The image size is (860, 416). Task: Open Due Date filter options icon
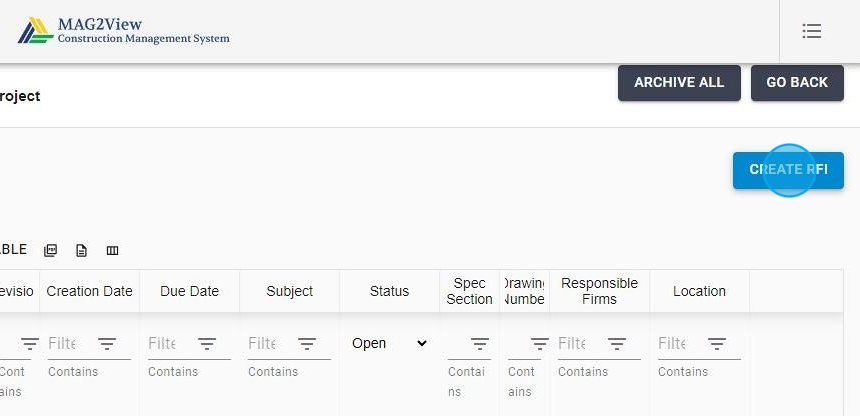coord(207,343)
